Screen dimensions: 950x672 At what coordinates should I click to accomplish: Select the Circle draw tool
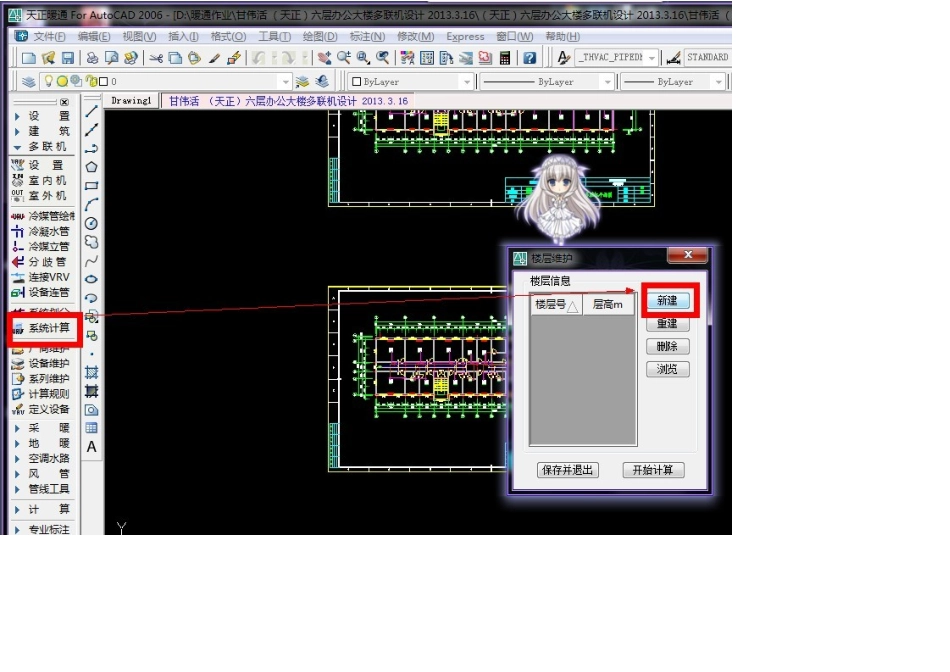click(91, 223)
